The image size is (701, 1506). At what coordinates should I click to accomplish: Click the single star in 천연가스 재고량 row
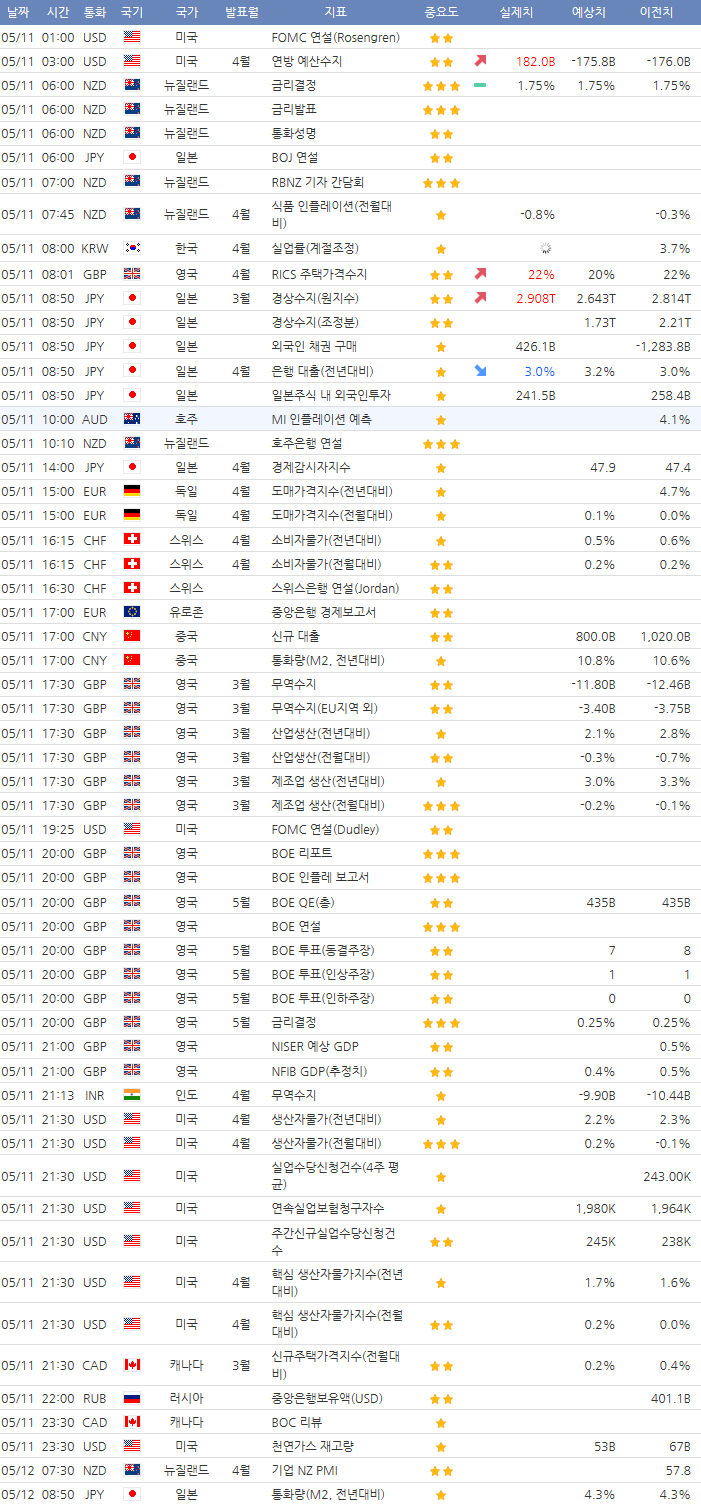tap(441, 1446)
